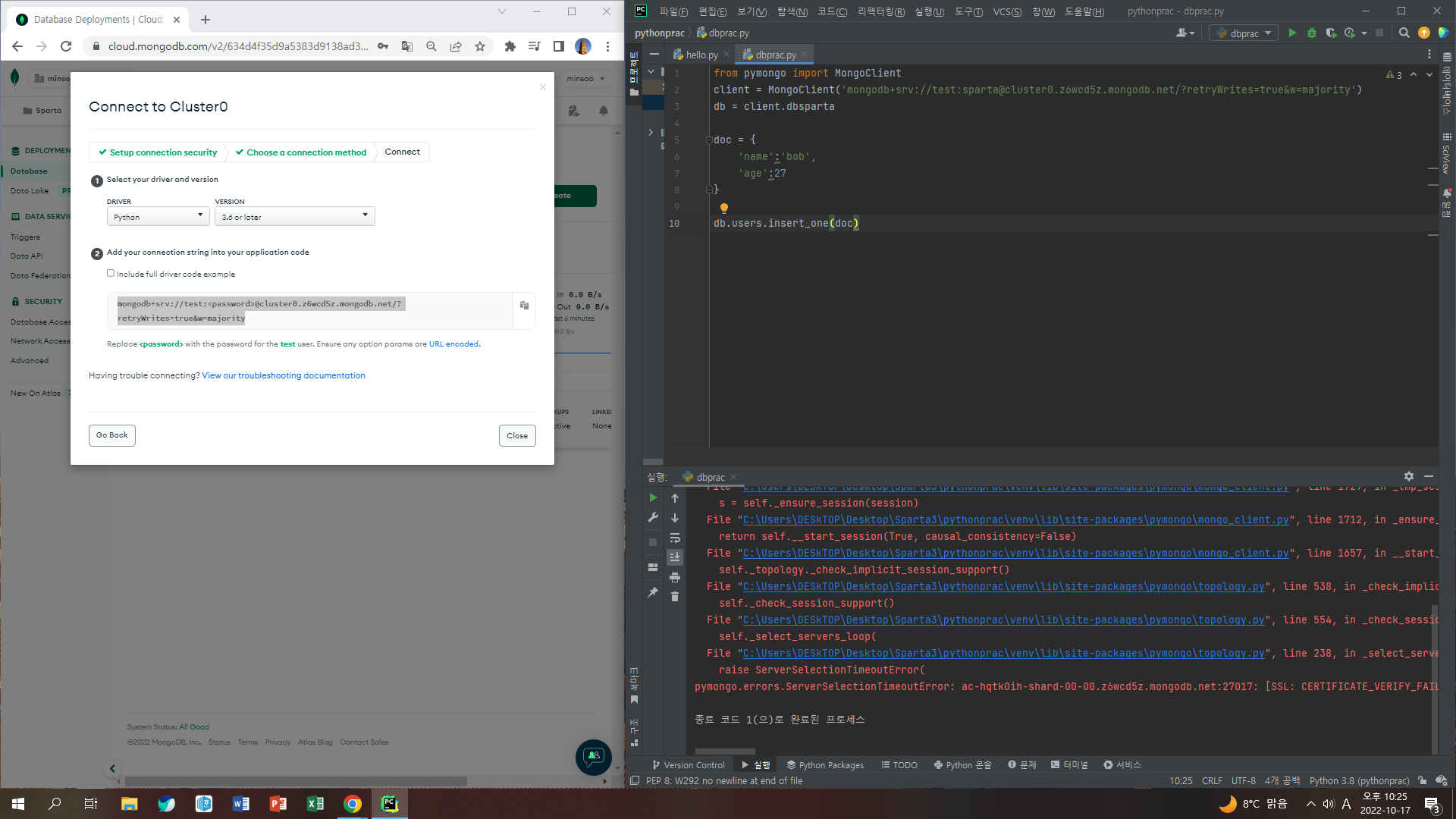
Task: Launch Excel from the taskbar
Action: (315, 804)
